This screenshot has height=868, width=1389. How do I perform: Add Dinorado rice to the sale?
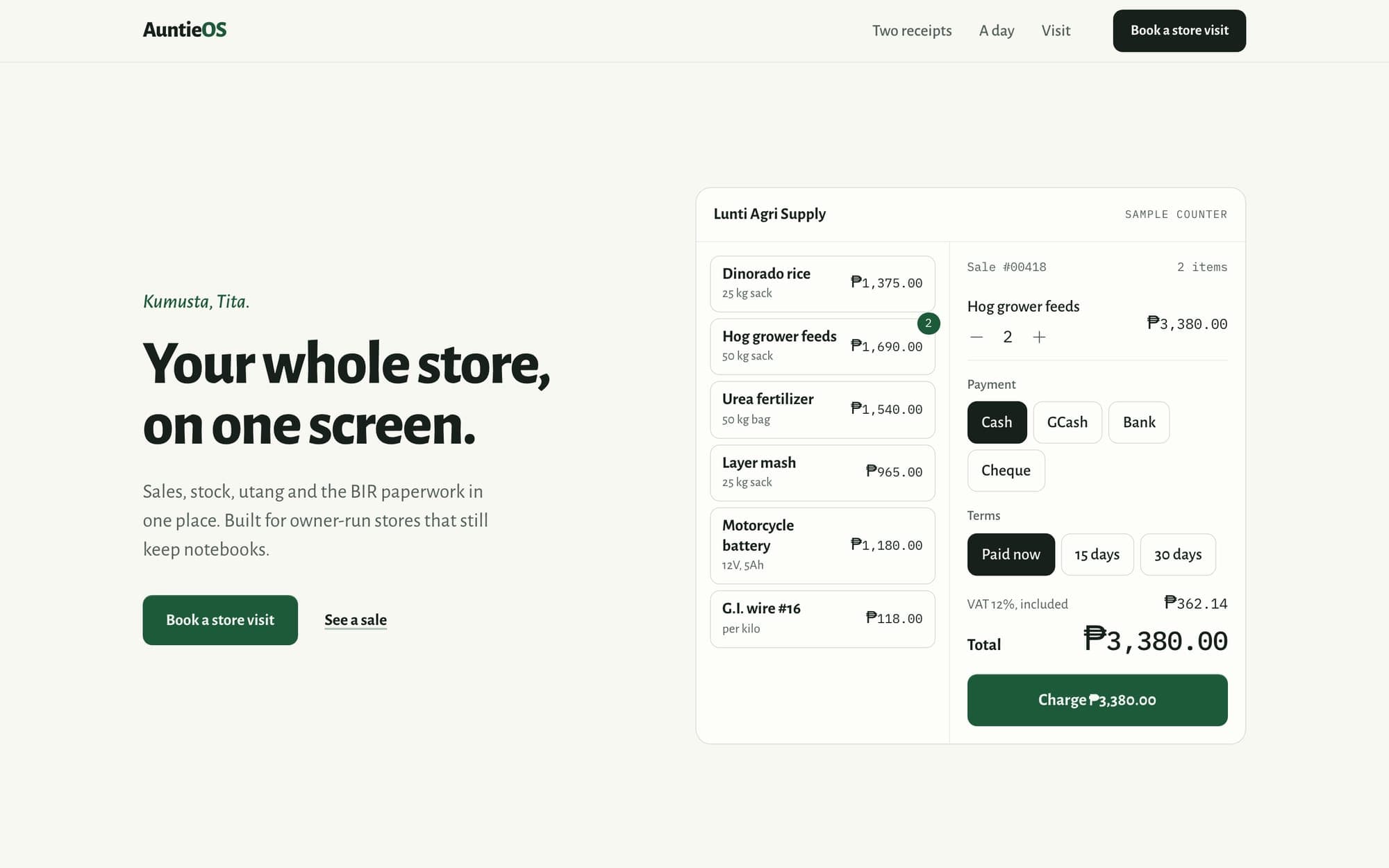[822, 283]
